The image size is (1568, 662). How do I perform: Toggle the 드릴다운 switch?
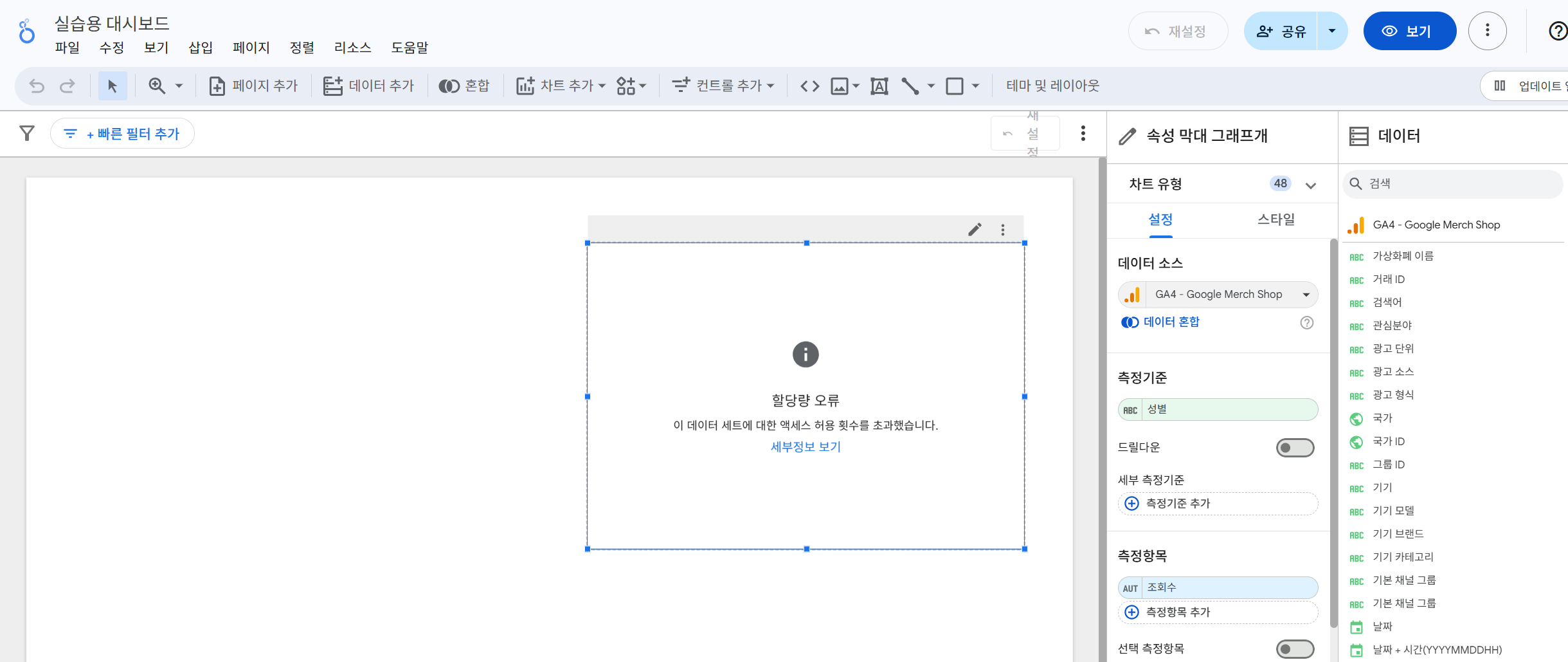pyautogui.click(x=1295, y=448)
